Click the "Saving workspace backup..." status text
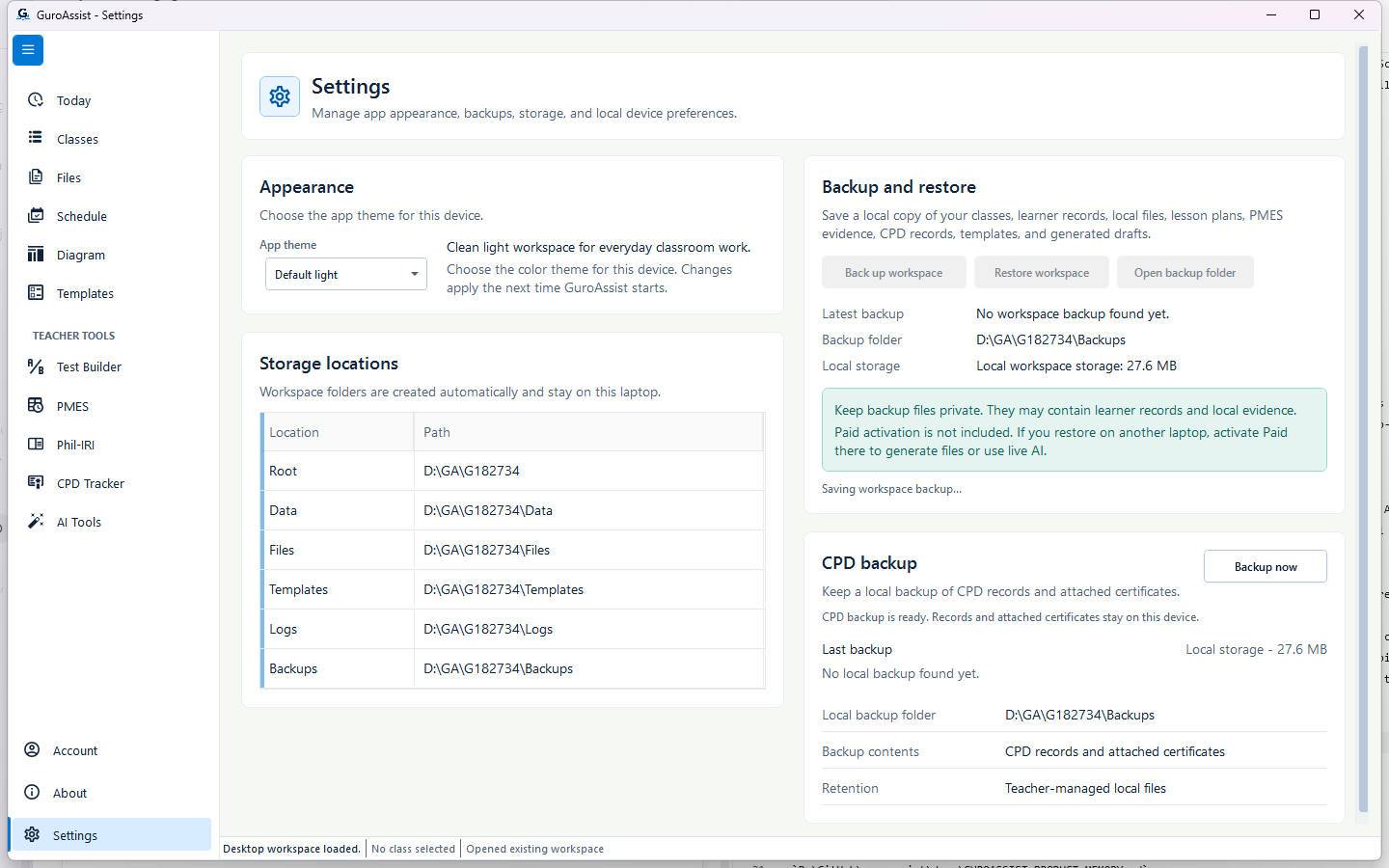 pos(891,489)
